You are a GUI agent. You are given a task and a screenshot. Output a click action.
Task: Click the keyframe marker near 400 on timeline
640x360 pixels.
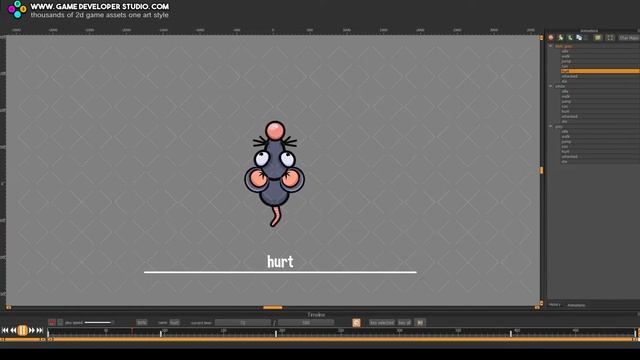[x=511, y=333]
